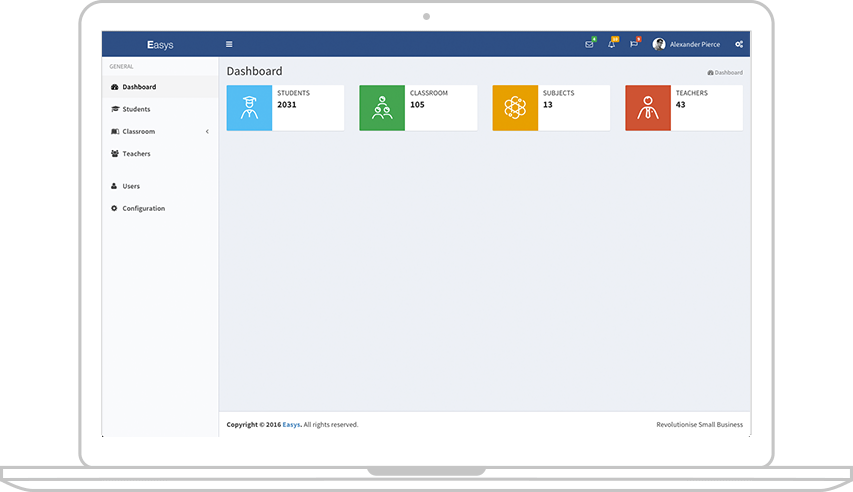853x492 pixels.
Task: Click the Easys footer link
Action: click(x=291, y=425)
